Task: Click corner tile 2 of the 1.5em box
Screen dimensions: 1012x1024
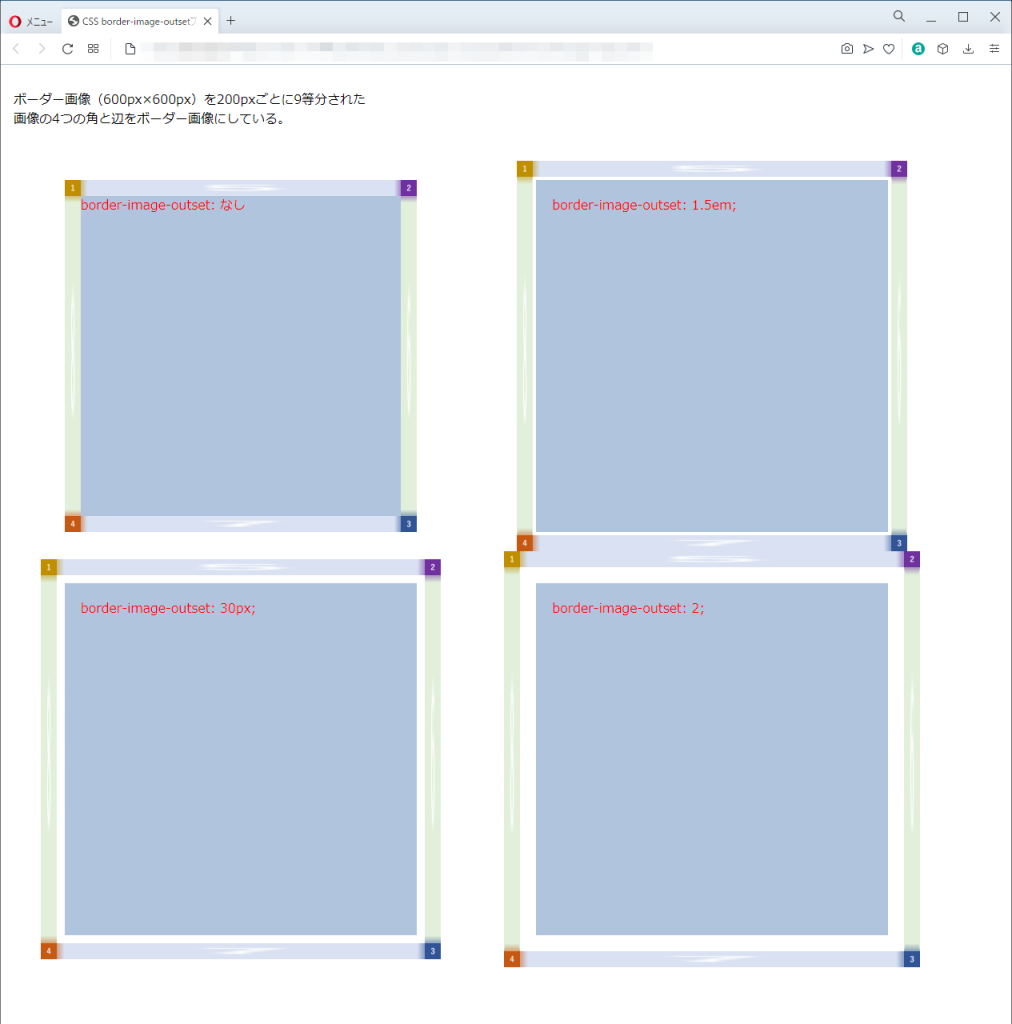Action: tap(899, 169)
